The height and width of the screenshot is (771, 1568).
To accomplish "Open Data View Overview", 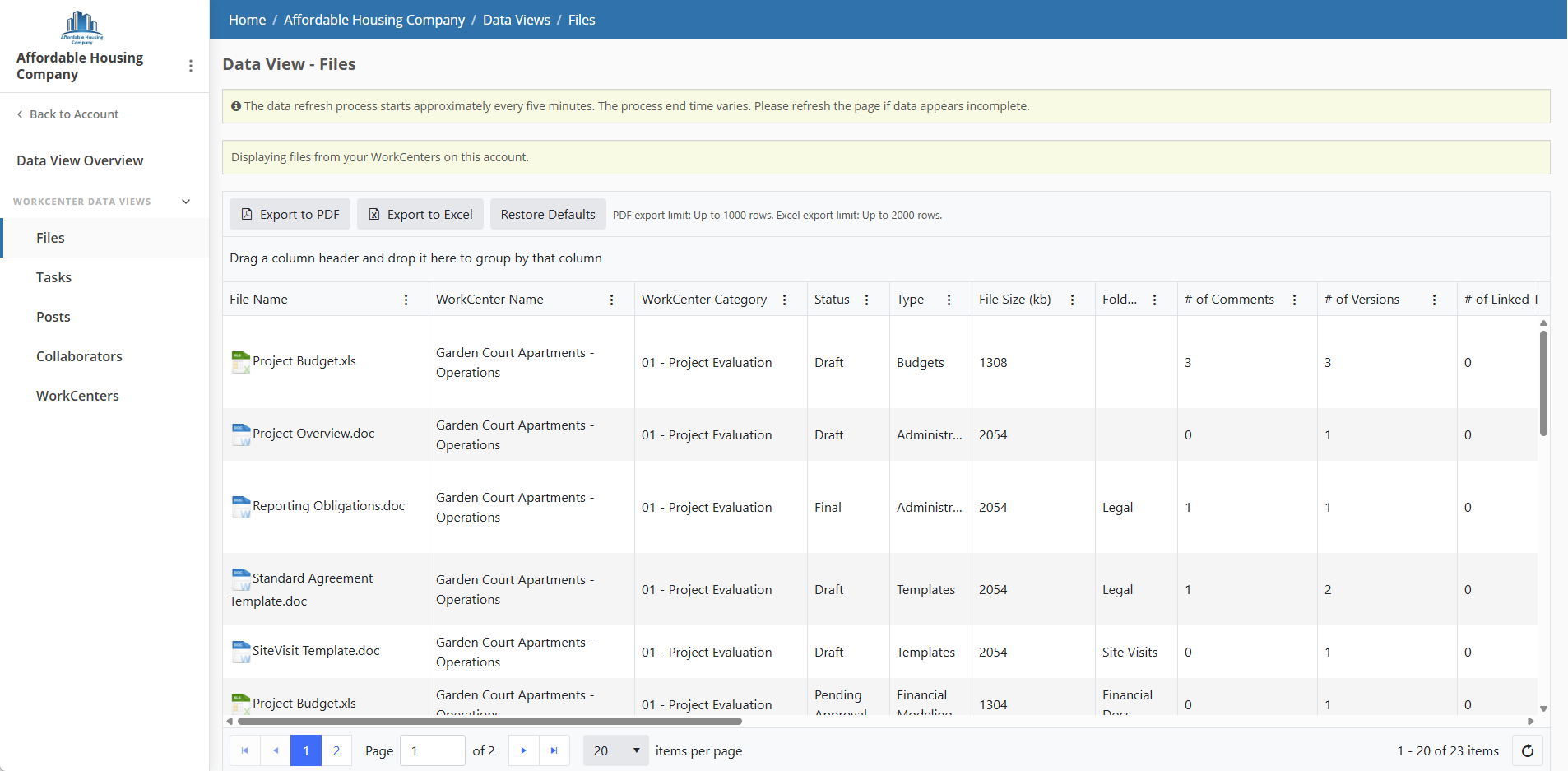I will [80, 160].
